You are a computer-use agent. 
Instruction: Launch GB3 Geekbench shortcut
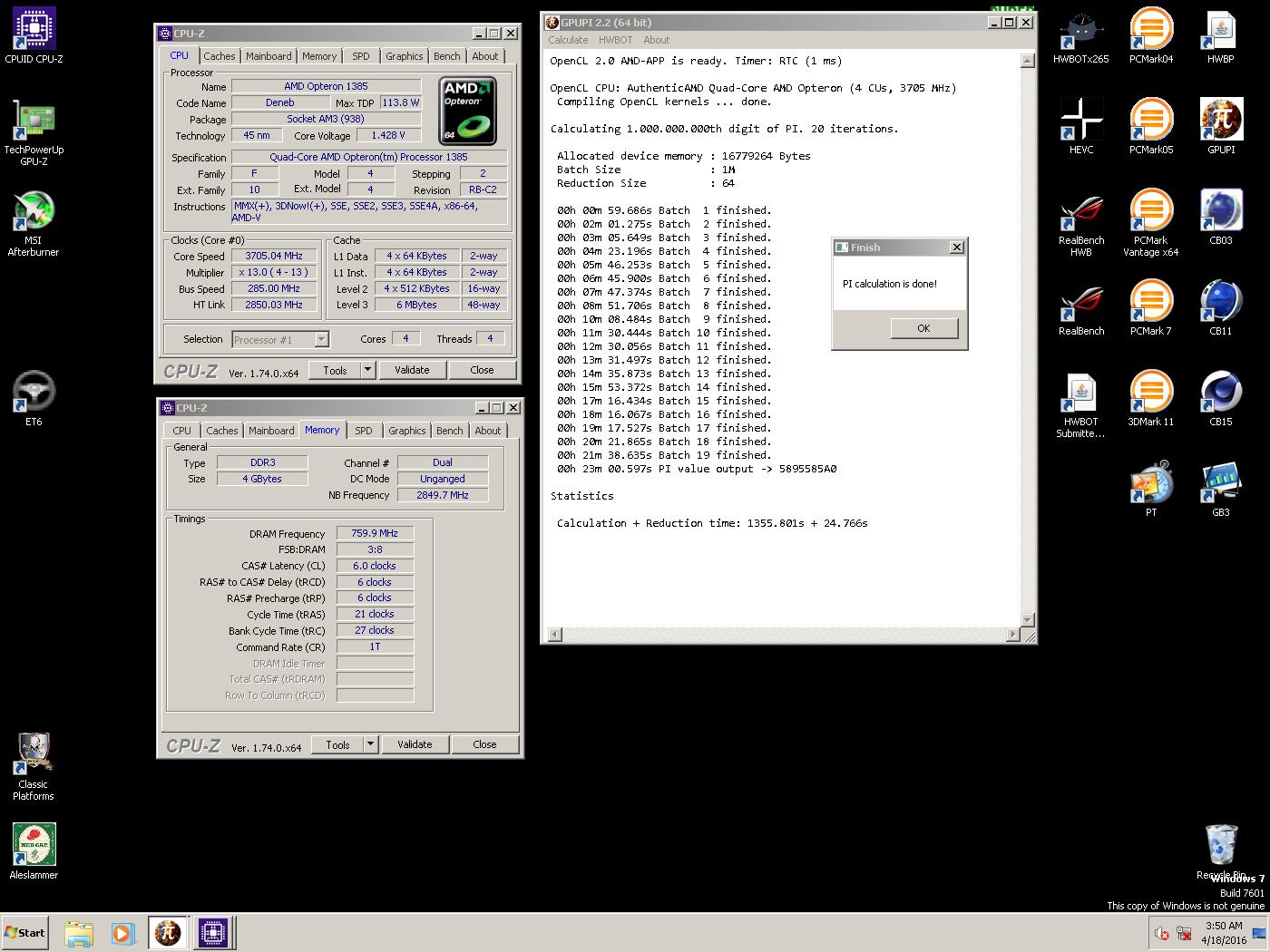pos(1221,490)
